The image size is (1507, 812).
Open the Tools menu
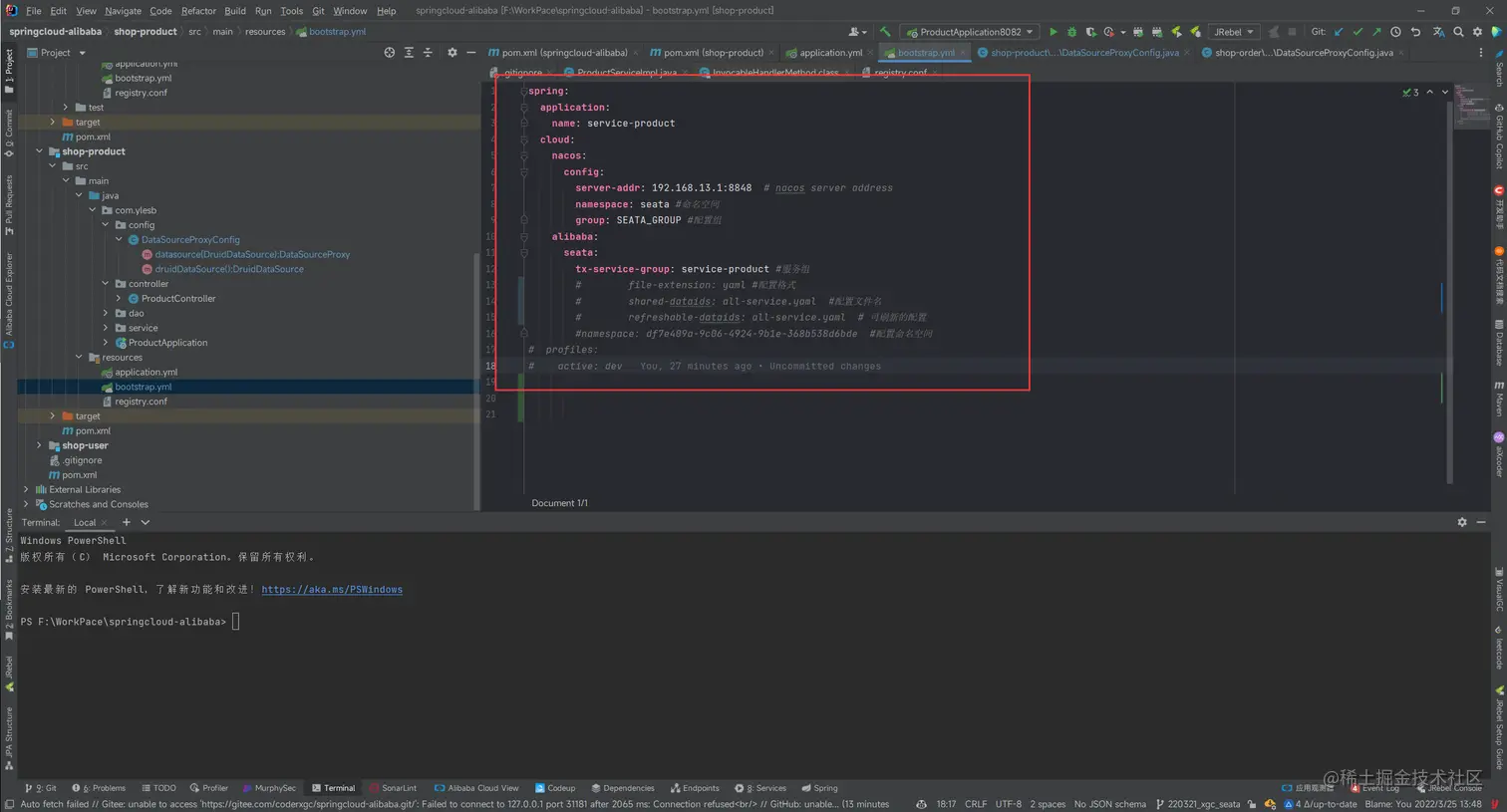291,11
